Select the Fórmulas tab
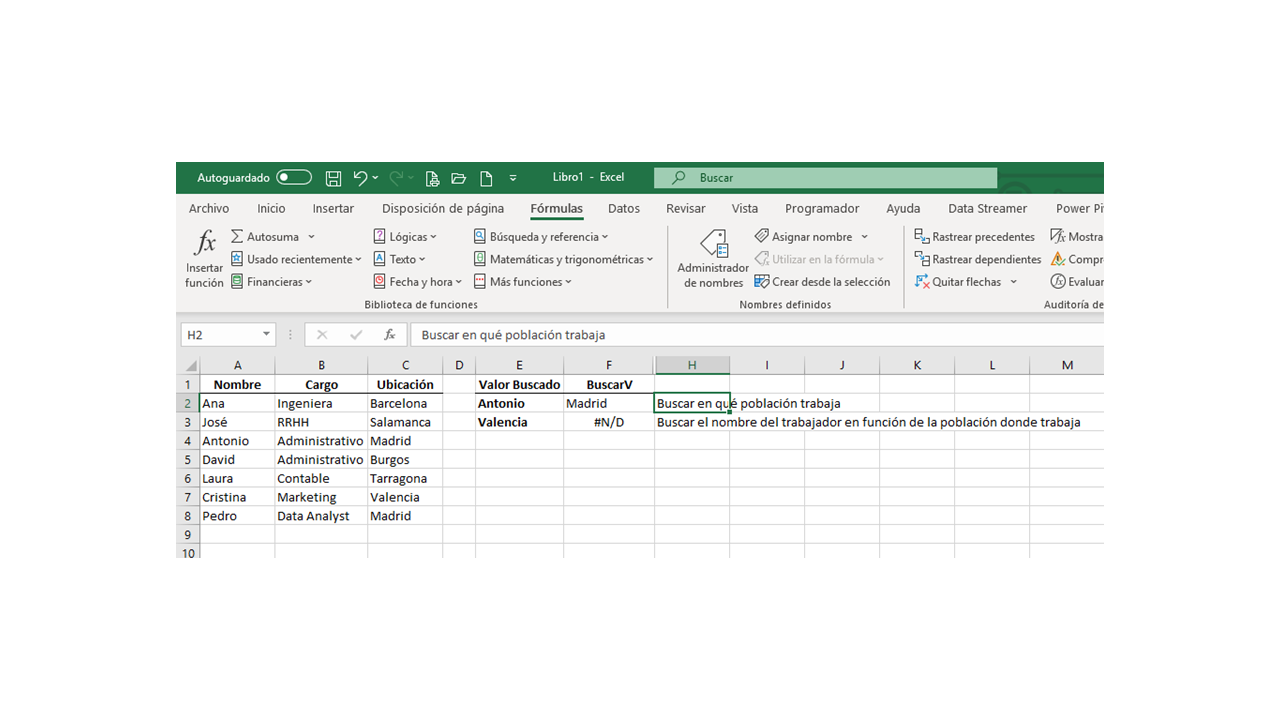Image resolution: width=1280 pixels, height=720 pixels. pyautogui.click(x=557, y=209)
